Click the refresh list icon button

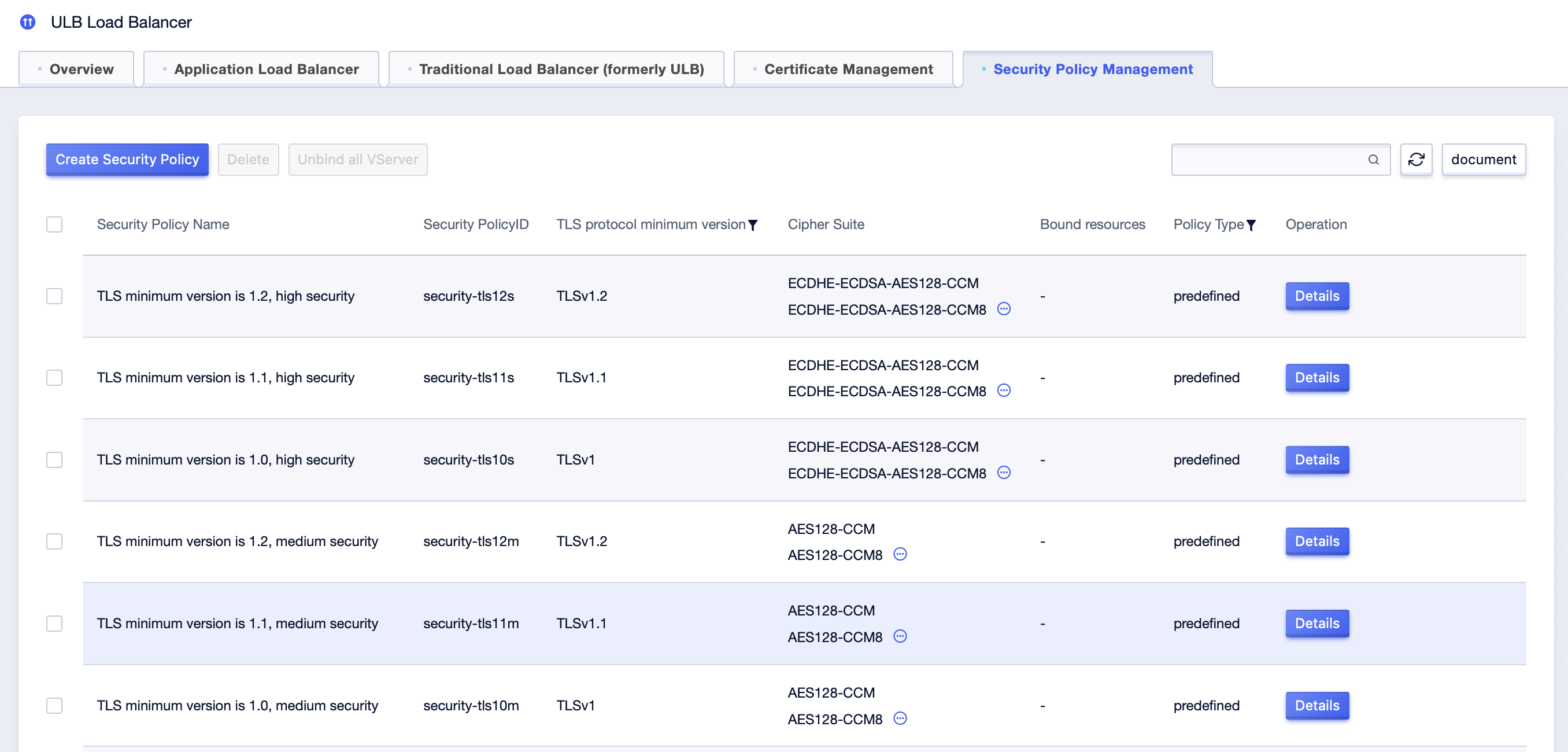1416,160
